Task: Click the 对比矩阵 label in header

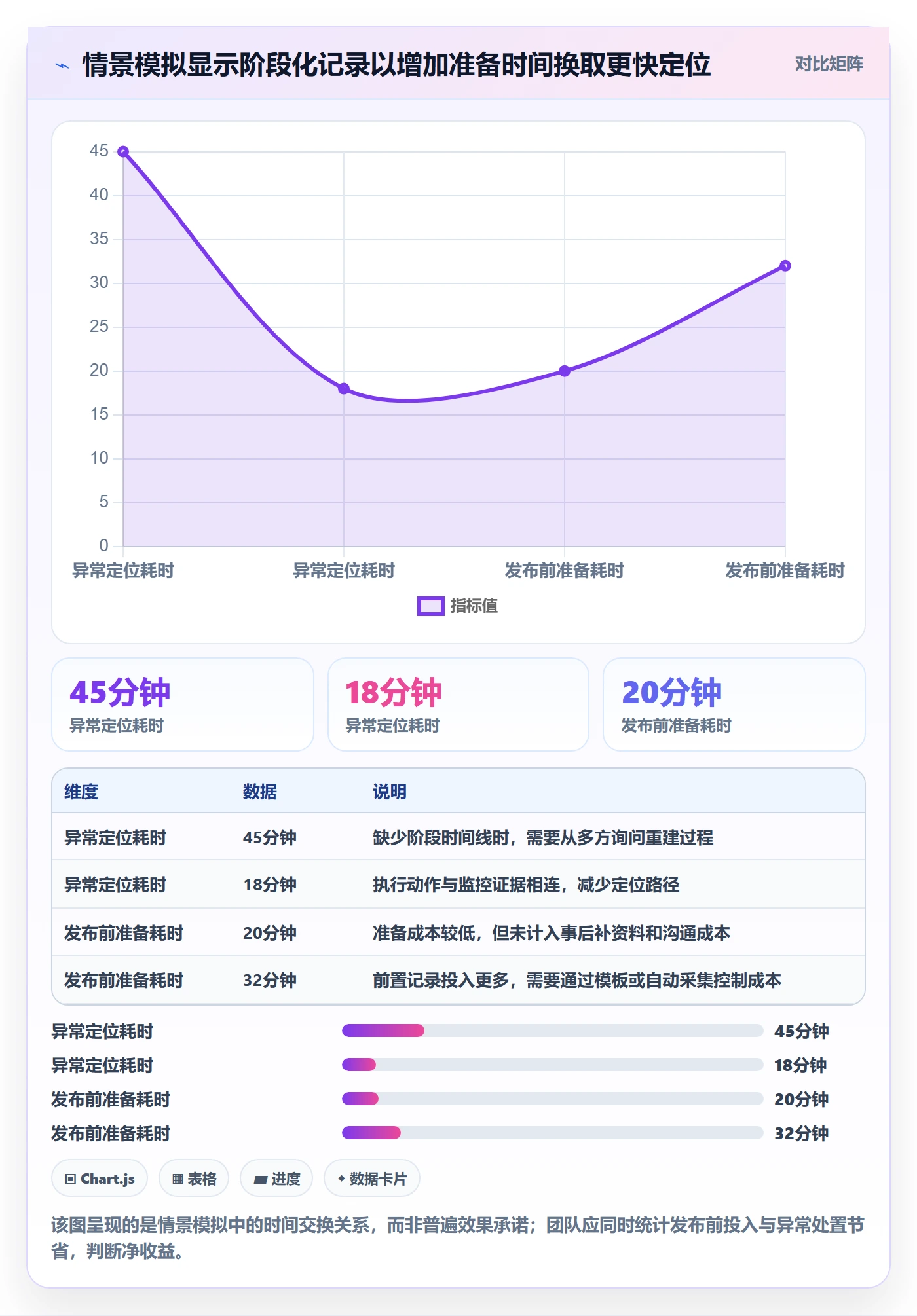Action: click(829, 64)
